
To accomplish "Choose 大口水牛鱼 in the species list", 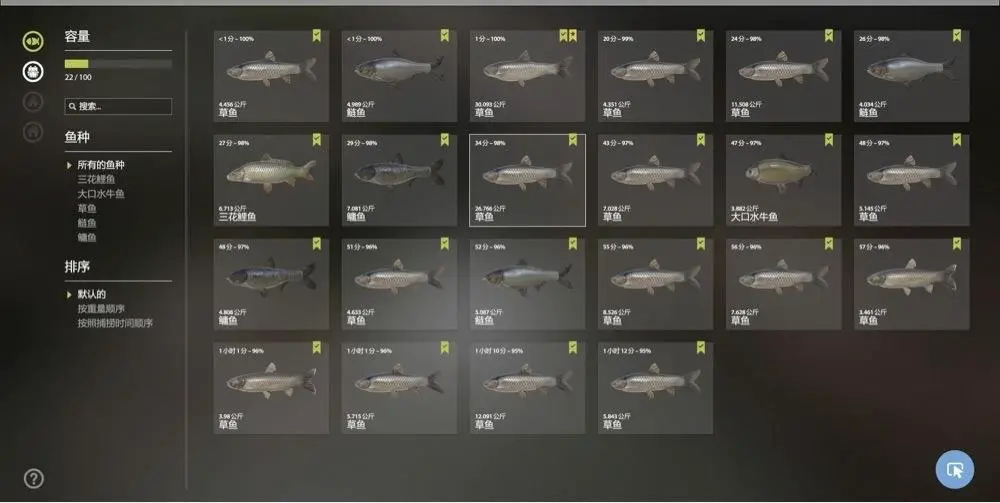I will click(101, 194).
